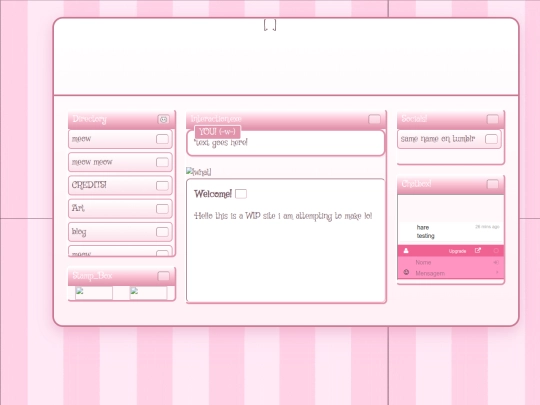Pop out the chatbox with external-window icon
This screenshot has height=405, width=540.
point(478,251)
